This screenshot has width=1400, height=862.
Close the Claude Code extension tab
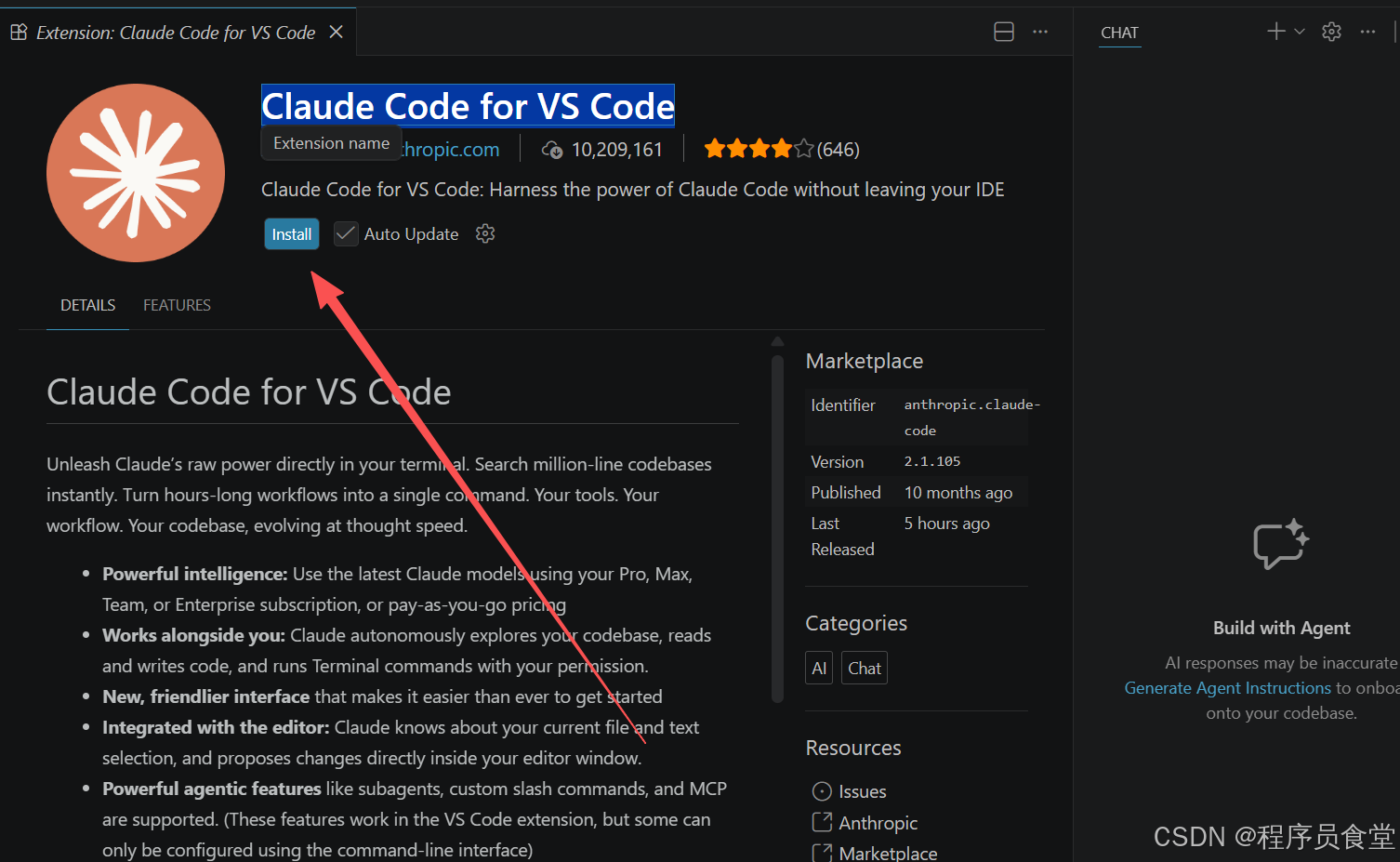[x=337, y=32]
